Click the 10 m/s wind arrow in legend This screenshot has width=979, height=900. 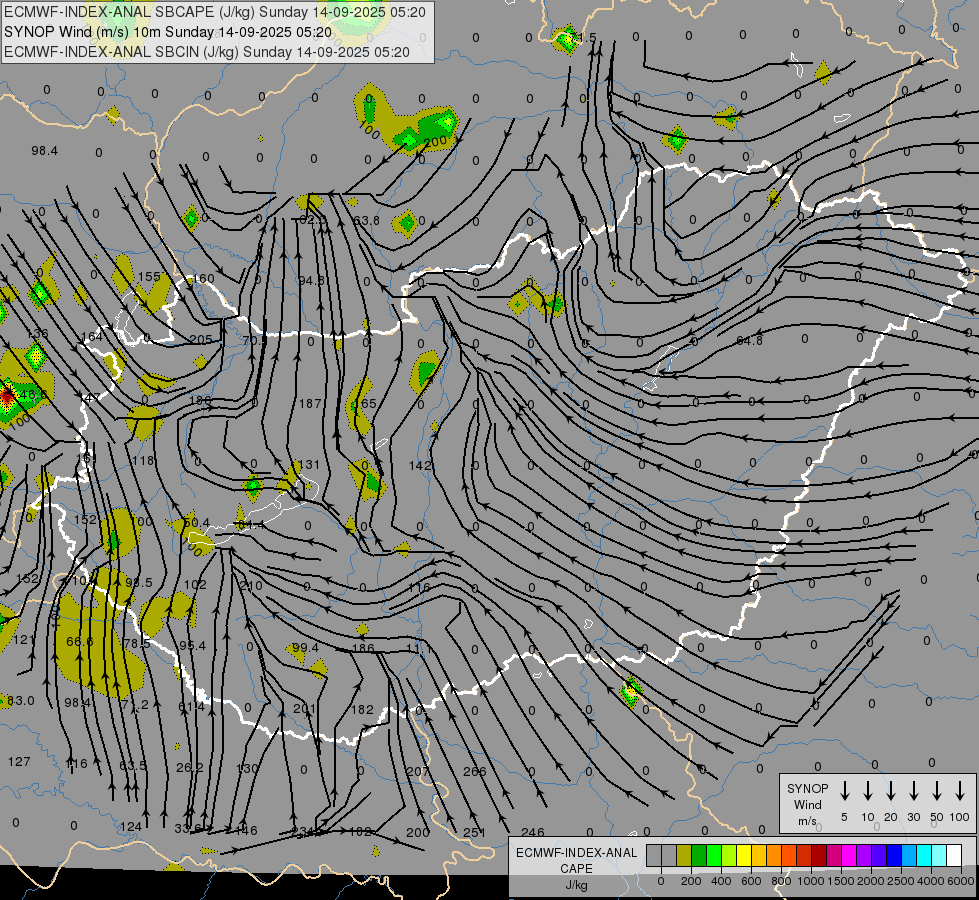click(867, 791)
